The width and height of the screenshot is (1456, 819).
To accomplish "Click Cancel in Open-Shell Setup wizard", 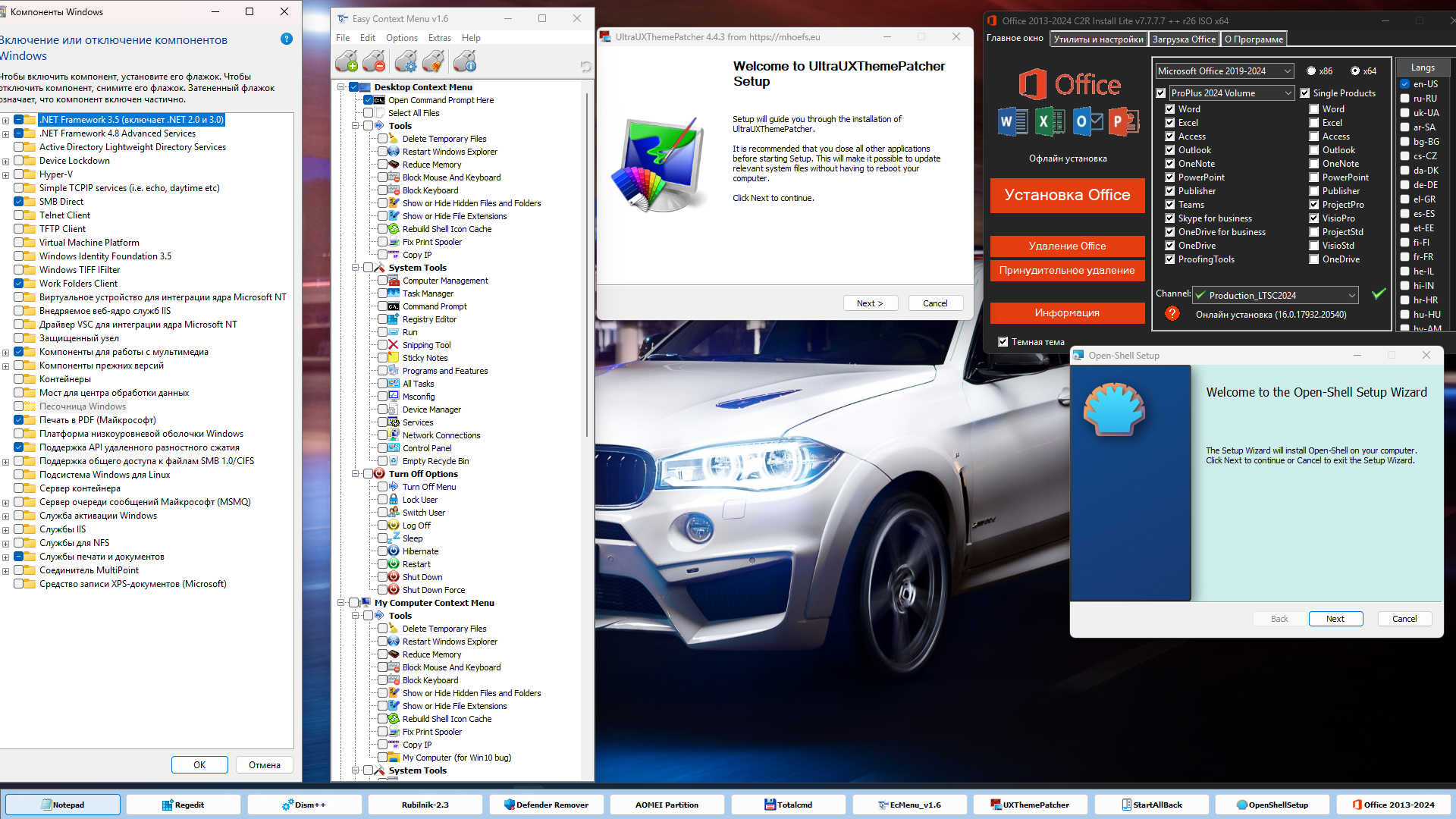I will [1404, 619].
